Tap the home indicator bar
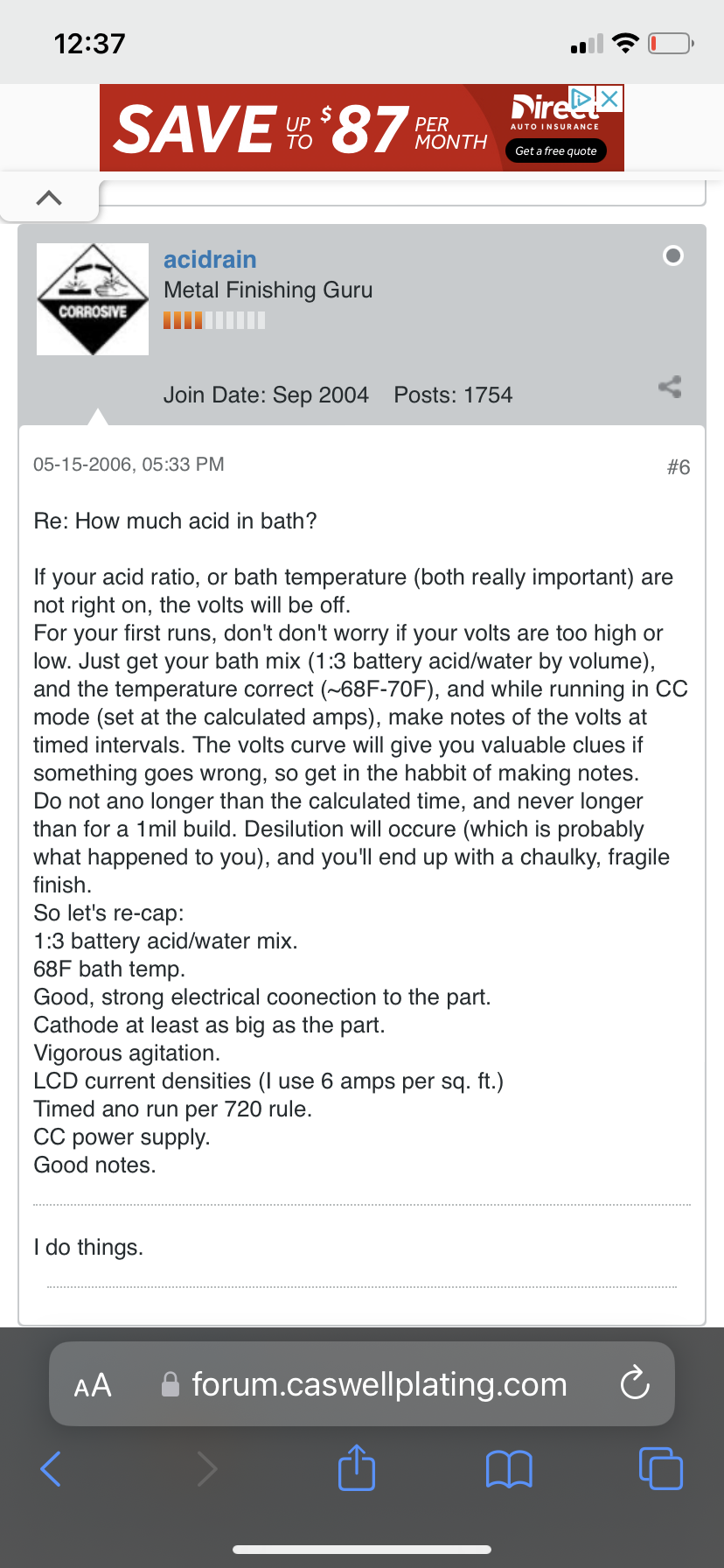The width and height of the screenshot is (724, 1568). pyautogui.click(x=362, y=1550)
